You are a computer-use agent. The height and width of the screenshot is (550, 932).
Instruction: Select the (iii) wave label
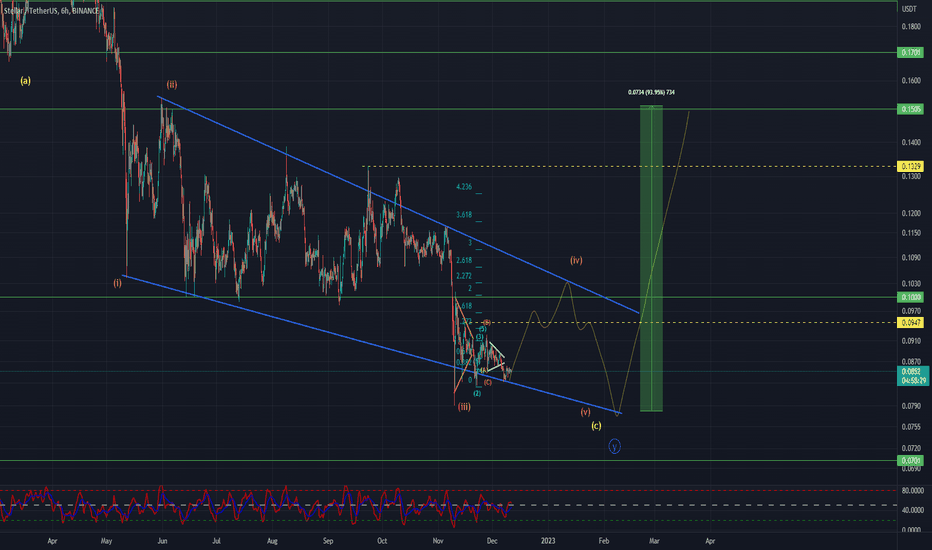pos(464,407)
